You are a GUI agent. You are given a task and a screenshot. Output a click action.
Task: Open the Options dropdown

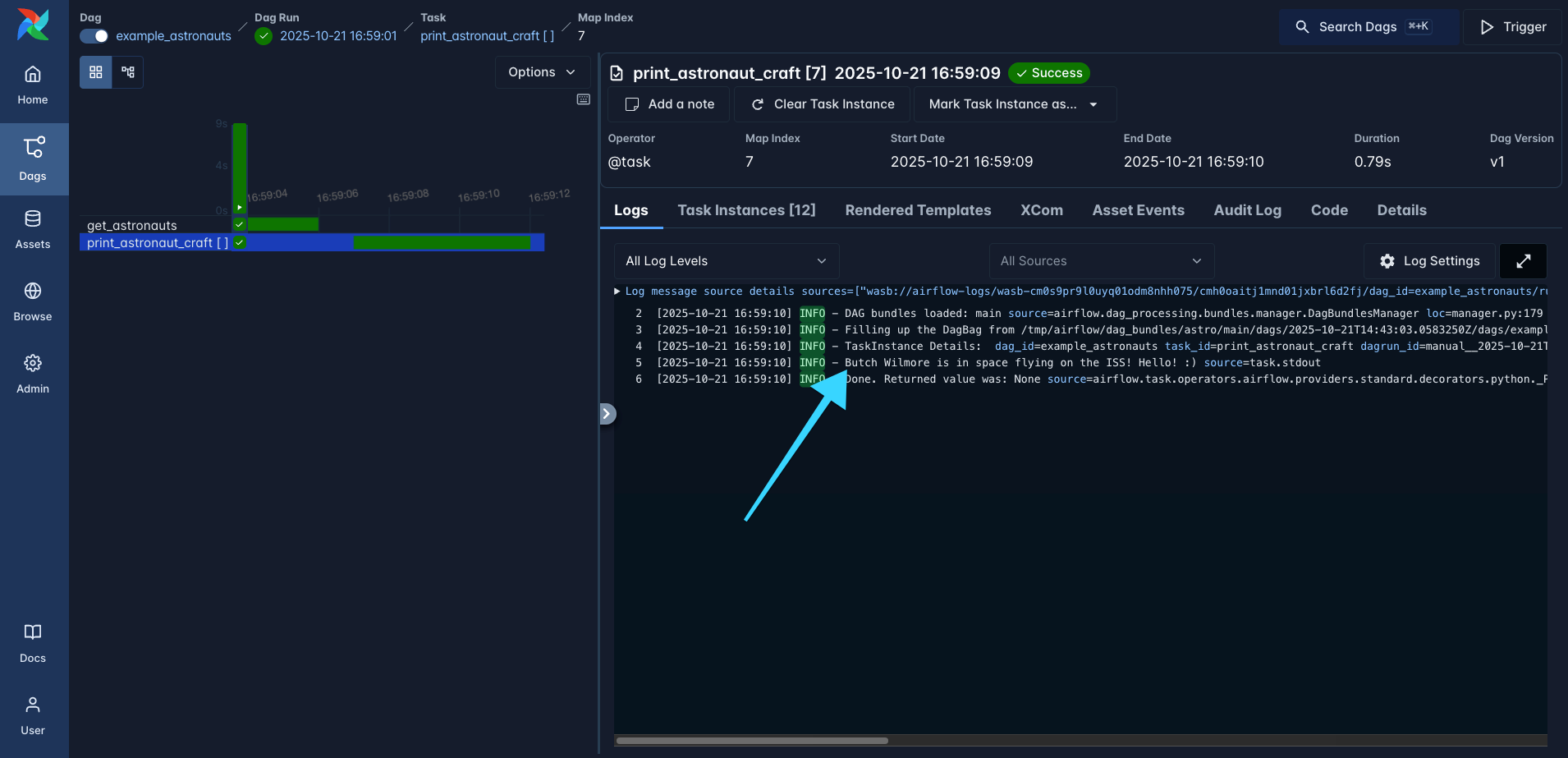coord(541,71)
